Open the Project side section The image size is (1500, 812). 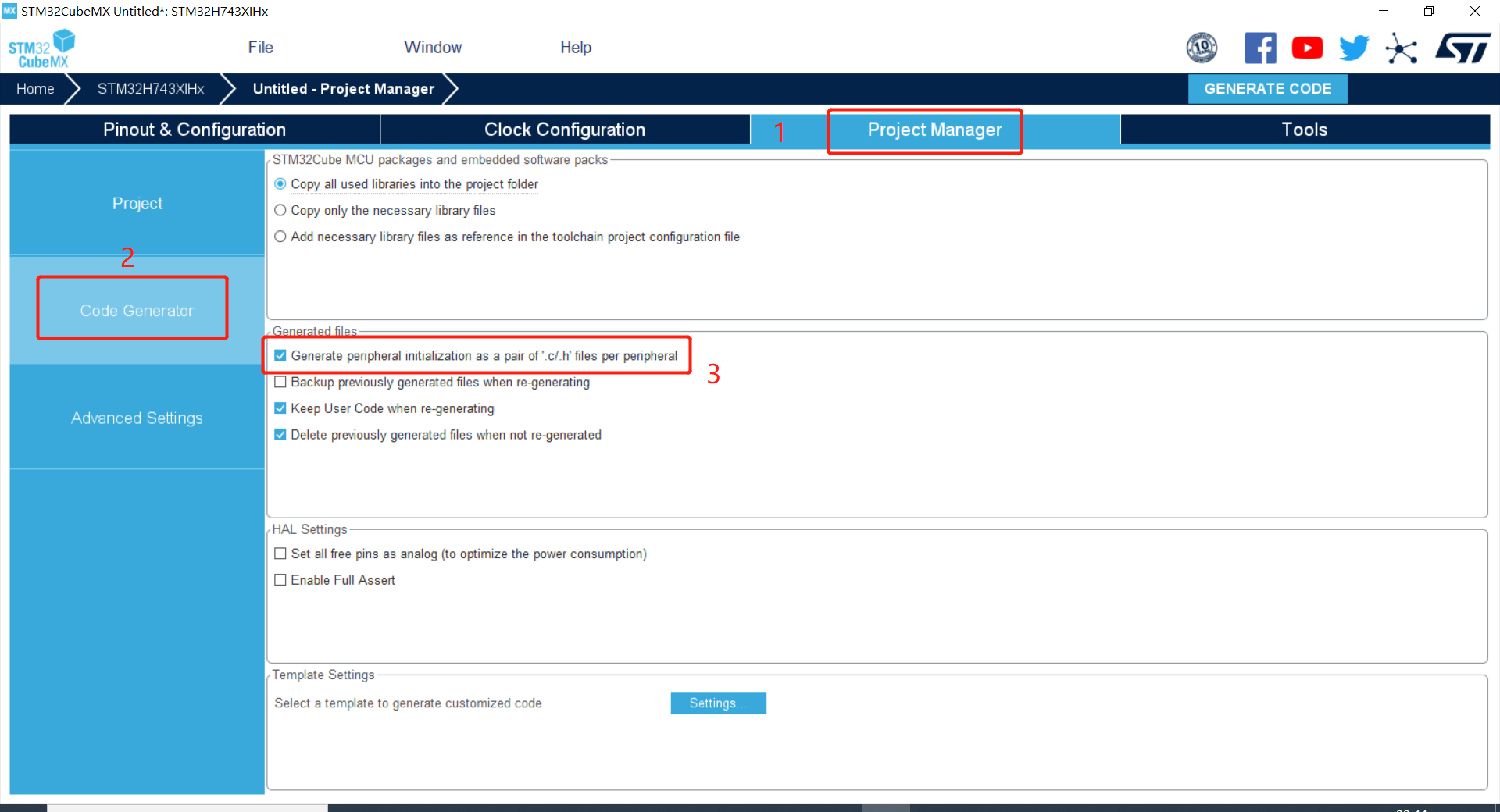coord(137,204)
